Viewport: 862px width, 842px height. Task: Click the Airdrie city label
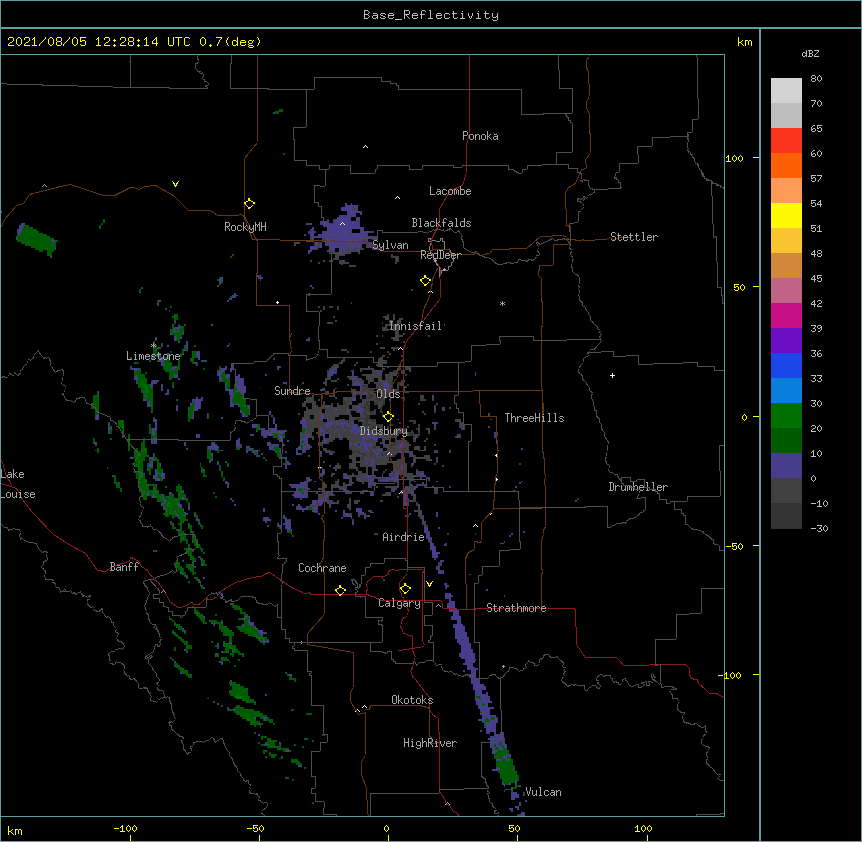[x=403, y=537]
